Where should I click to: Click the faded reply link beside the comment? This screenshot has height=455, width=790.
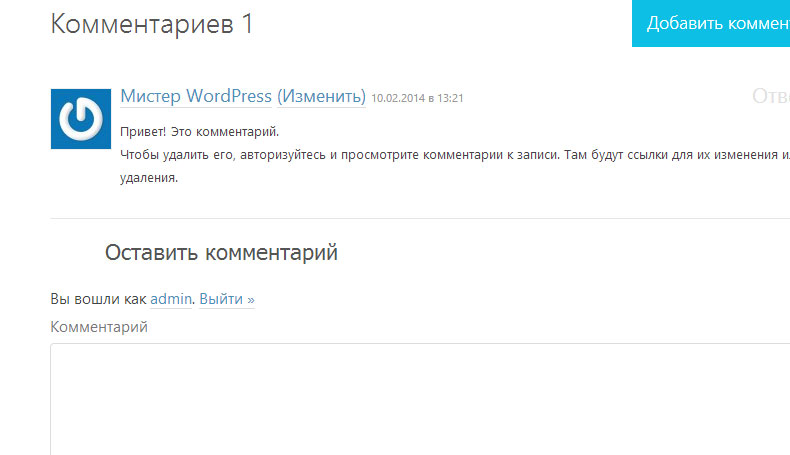point(770,96)
